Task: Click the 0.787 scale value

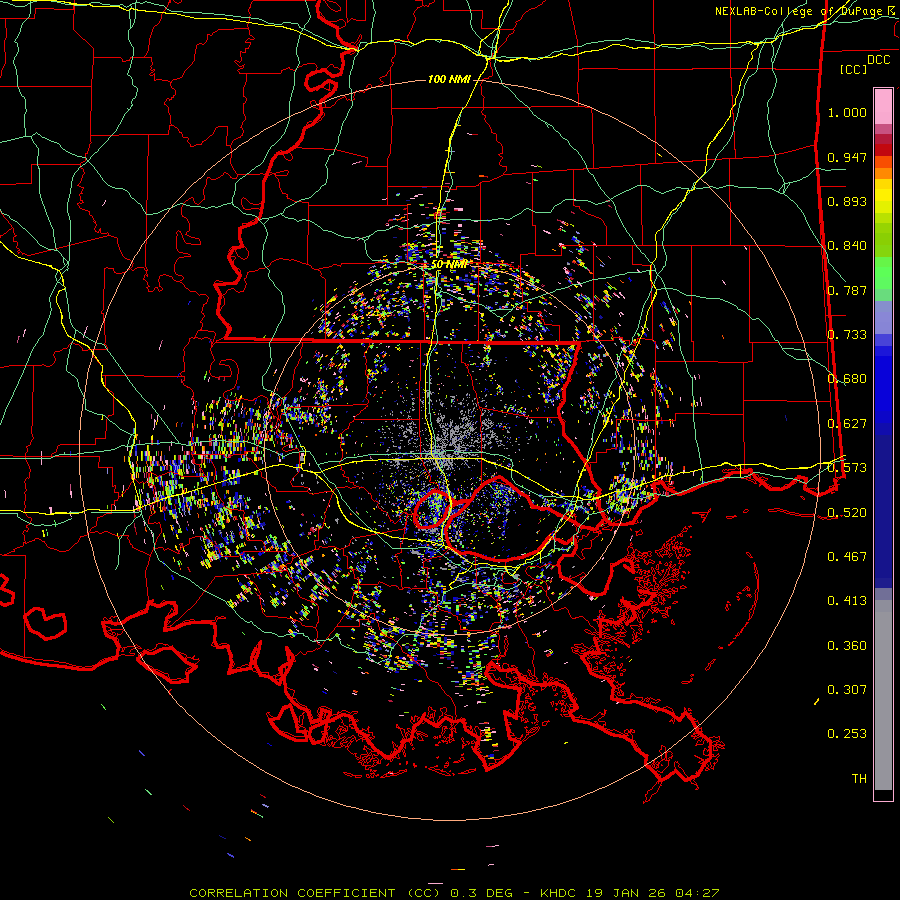Action: pyautogui.click(x=847, y=290)
